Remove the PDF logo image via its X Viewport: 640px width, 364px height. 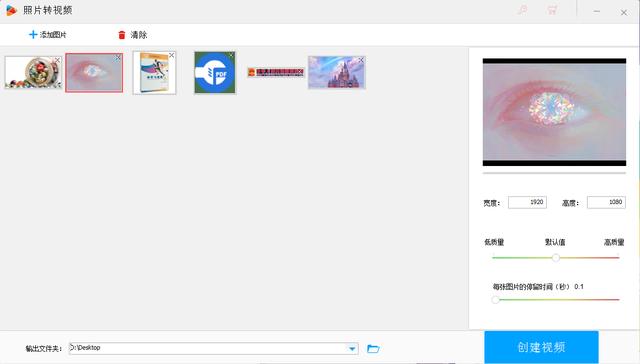(231, 55)
